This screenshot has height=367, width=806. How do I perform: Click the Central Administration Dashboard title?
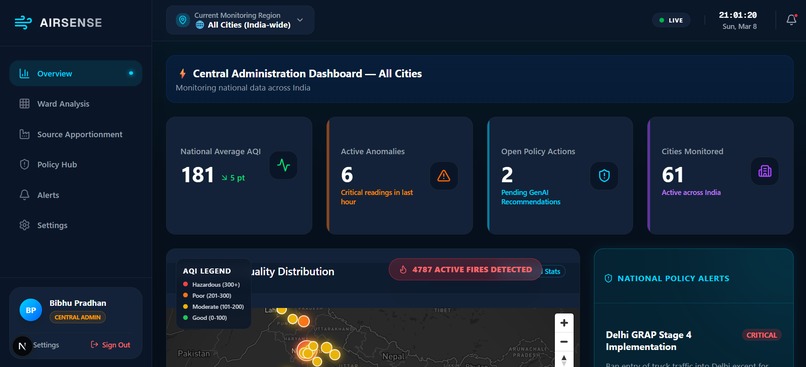[307, 74]
